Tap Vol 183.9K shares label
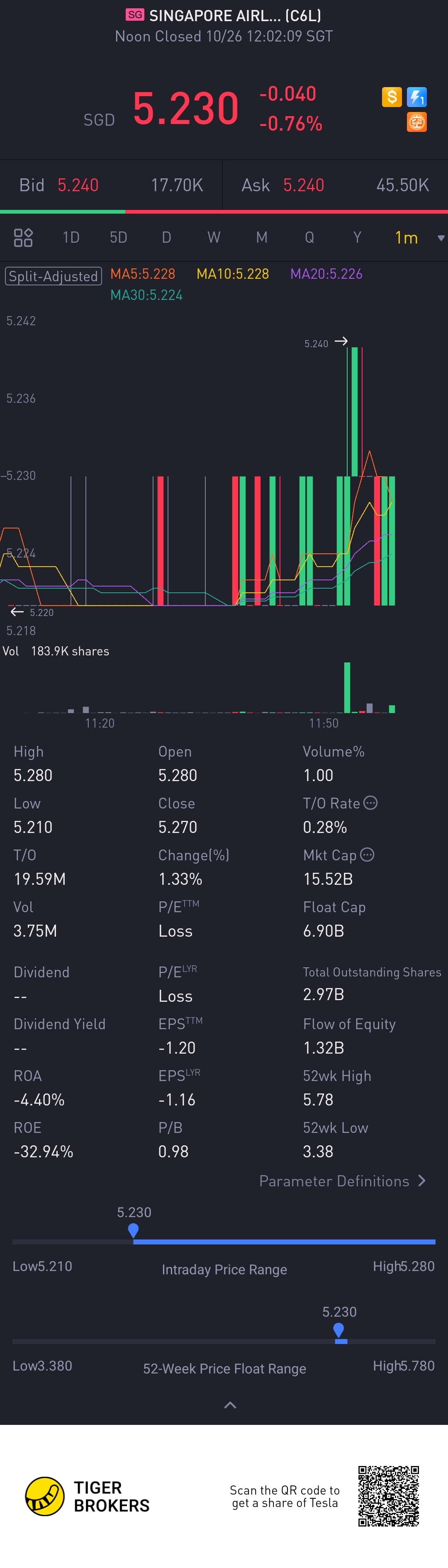Viewport: 448px width, 1568px height. [56, 651]
